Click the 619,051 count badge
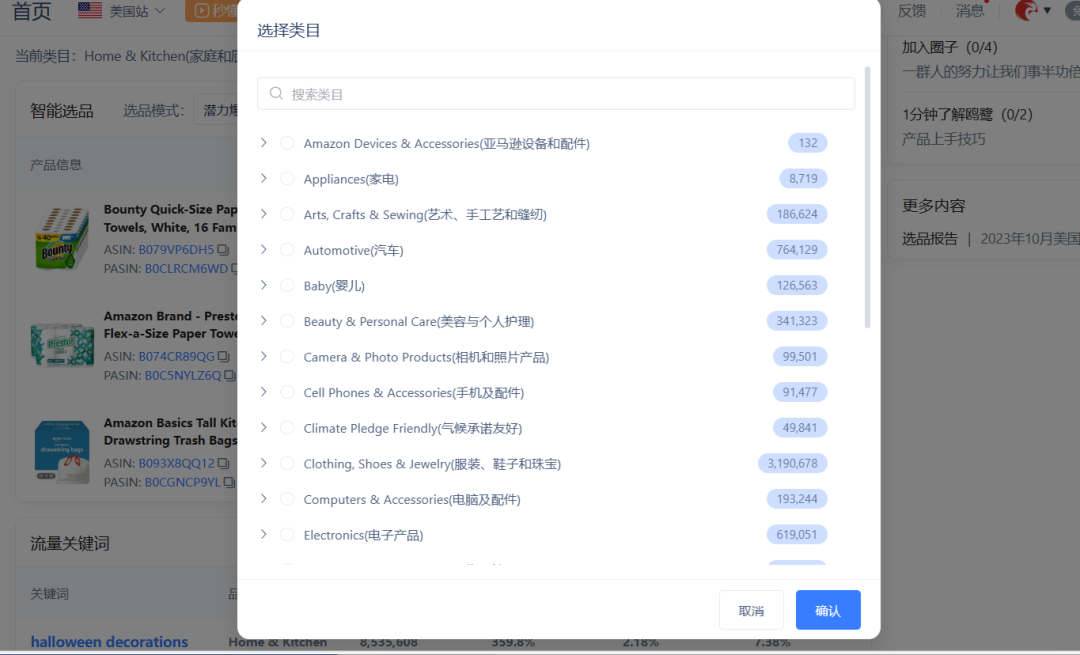Screen dimensions: 1080x655 (797, 534)
